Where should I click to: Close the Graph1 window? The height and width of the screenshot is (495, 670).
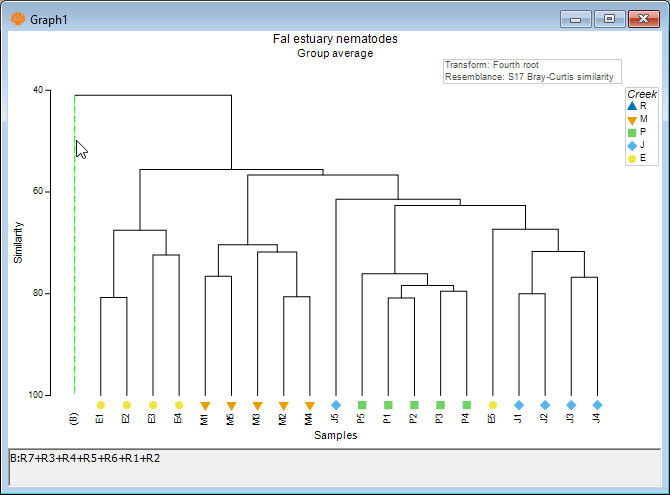(x=642, y=18)
